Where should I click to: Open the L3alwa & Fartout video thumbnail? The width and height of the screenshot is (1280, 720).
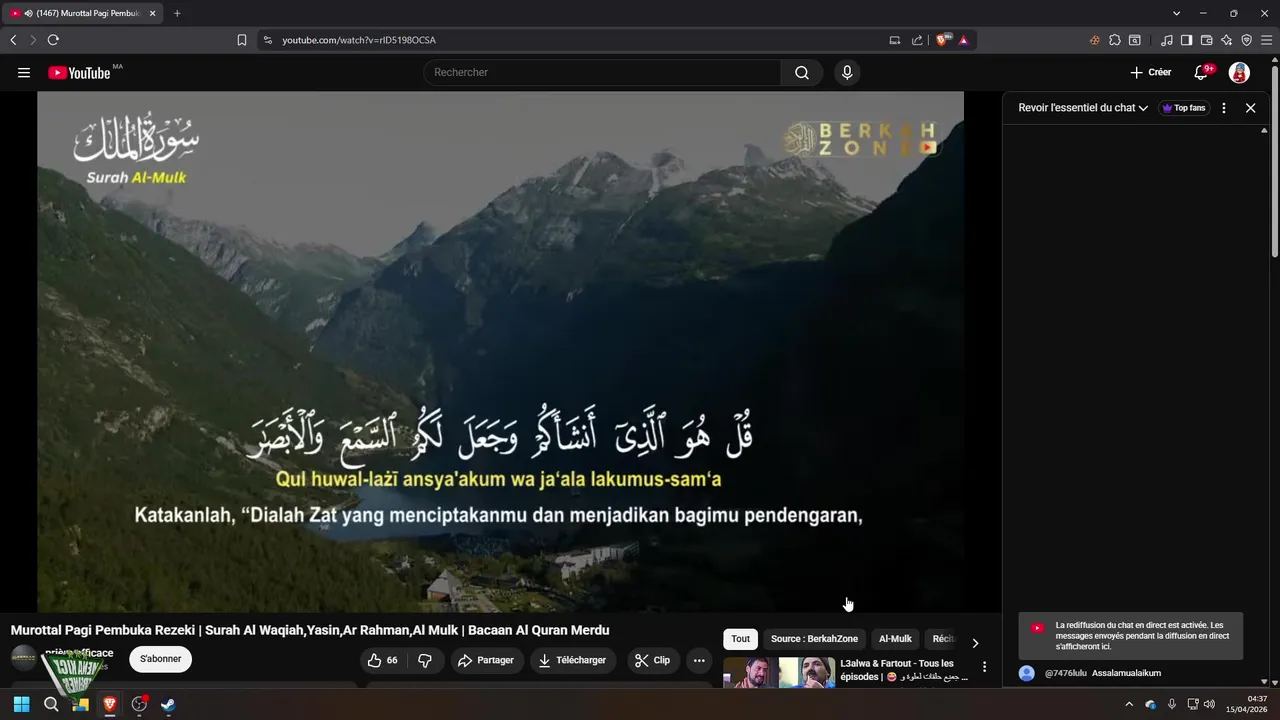(x=779, y=672)
